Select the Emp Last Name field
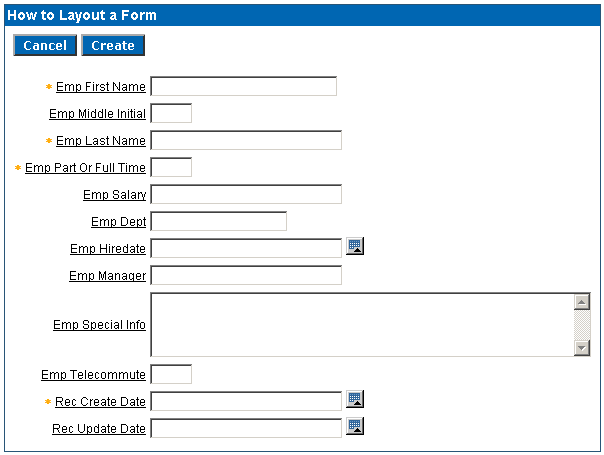Screen dimensions: 604x455 pyautogui.click(x=246, y=140)
